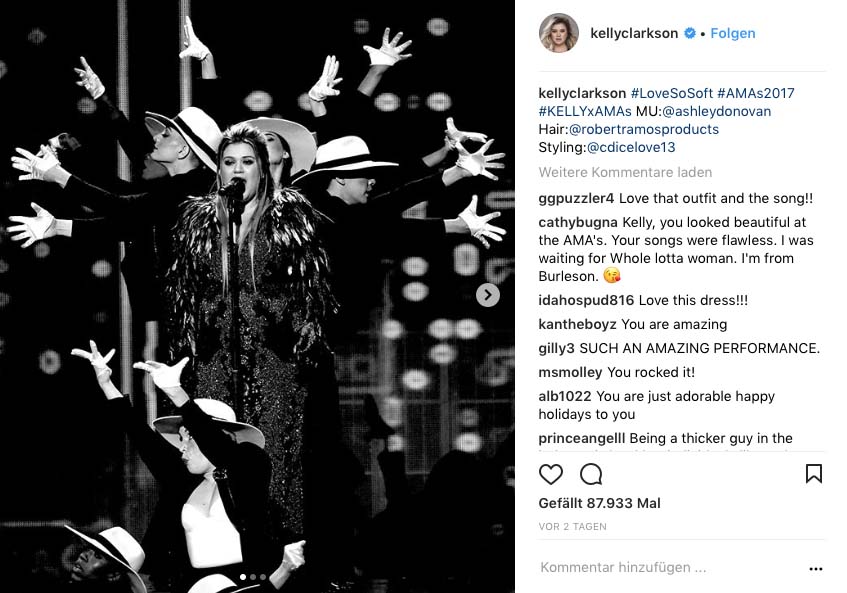
Task: Visit @ashleydonovan profile mention
Action: click(716, 111)
